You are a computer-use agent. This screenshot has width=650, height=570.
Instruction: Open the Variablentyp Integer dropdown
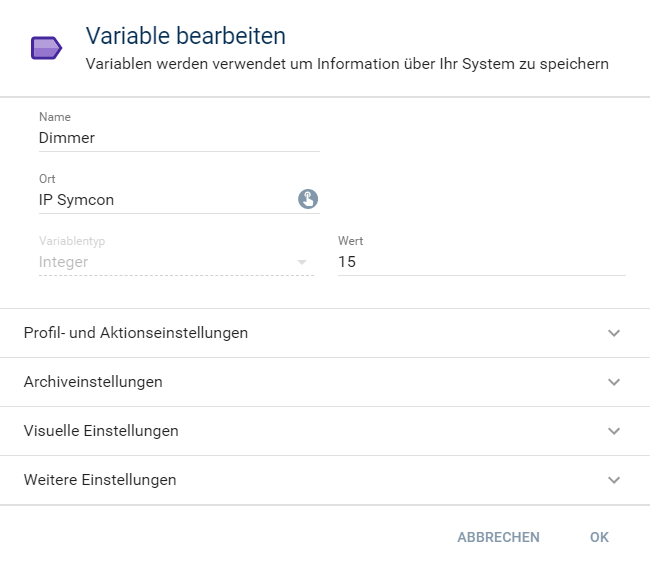176,262
